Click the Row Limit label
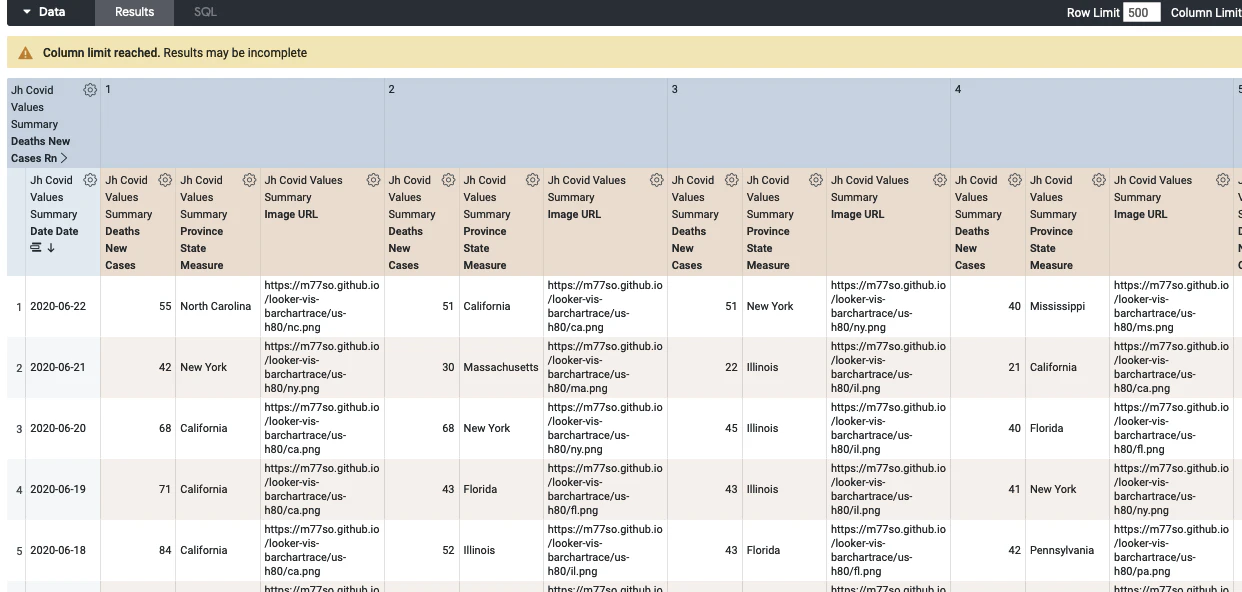This screenshot has width=1242, height=592. pyautogui.click(x=1093, y=13)
